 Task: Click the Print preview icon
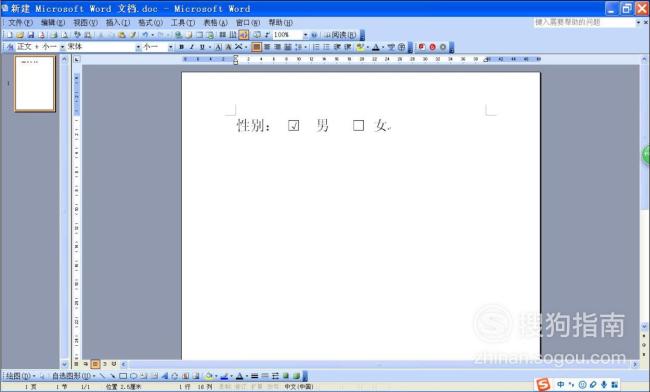point(64,35)
